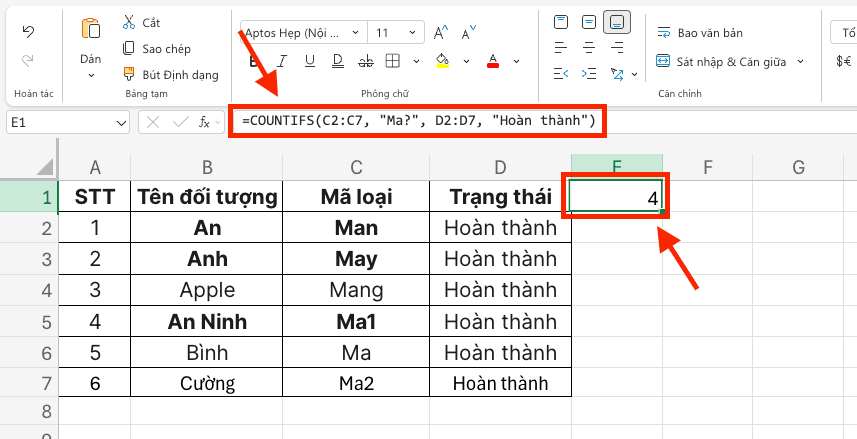
Task: Click the Dán paste clipboard icon
Action: [x=90, y=28]
